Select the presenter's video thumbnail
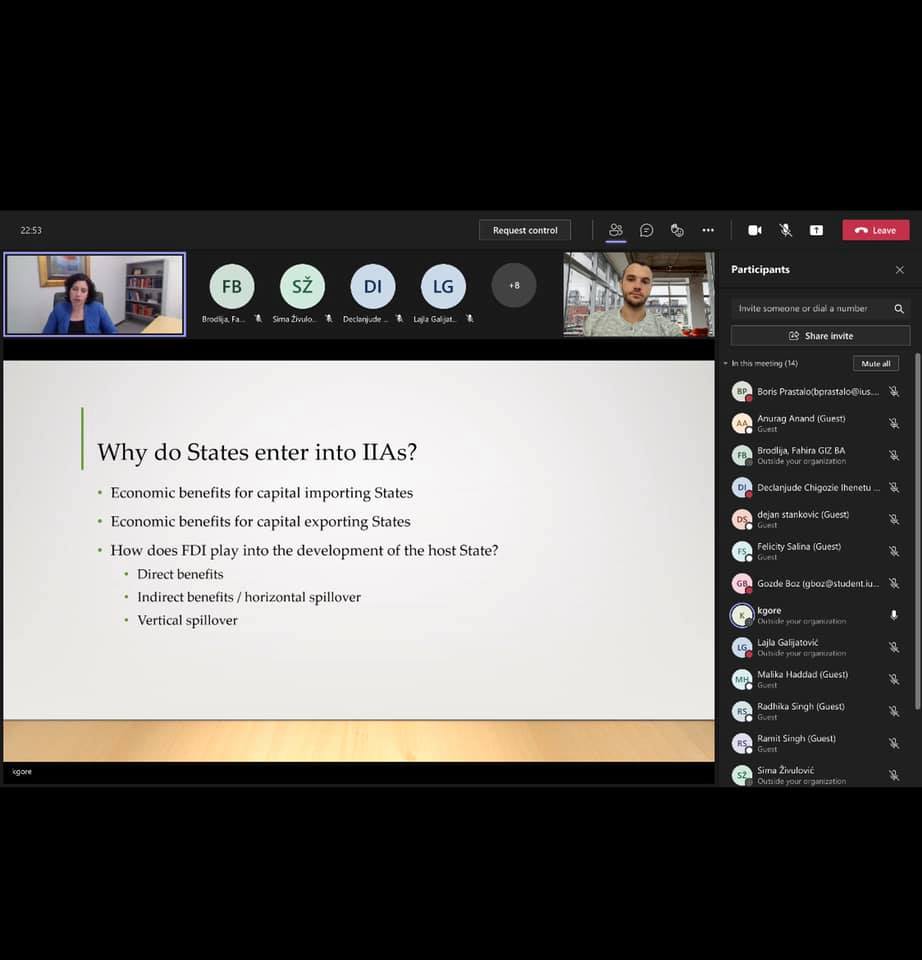Image resolution: width=922 pixels, height=960 pixels. (95, 294)
